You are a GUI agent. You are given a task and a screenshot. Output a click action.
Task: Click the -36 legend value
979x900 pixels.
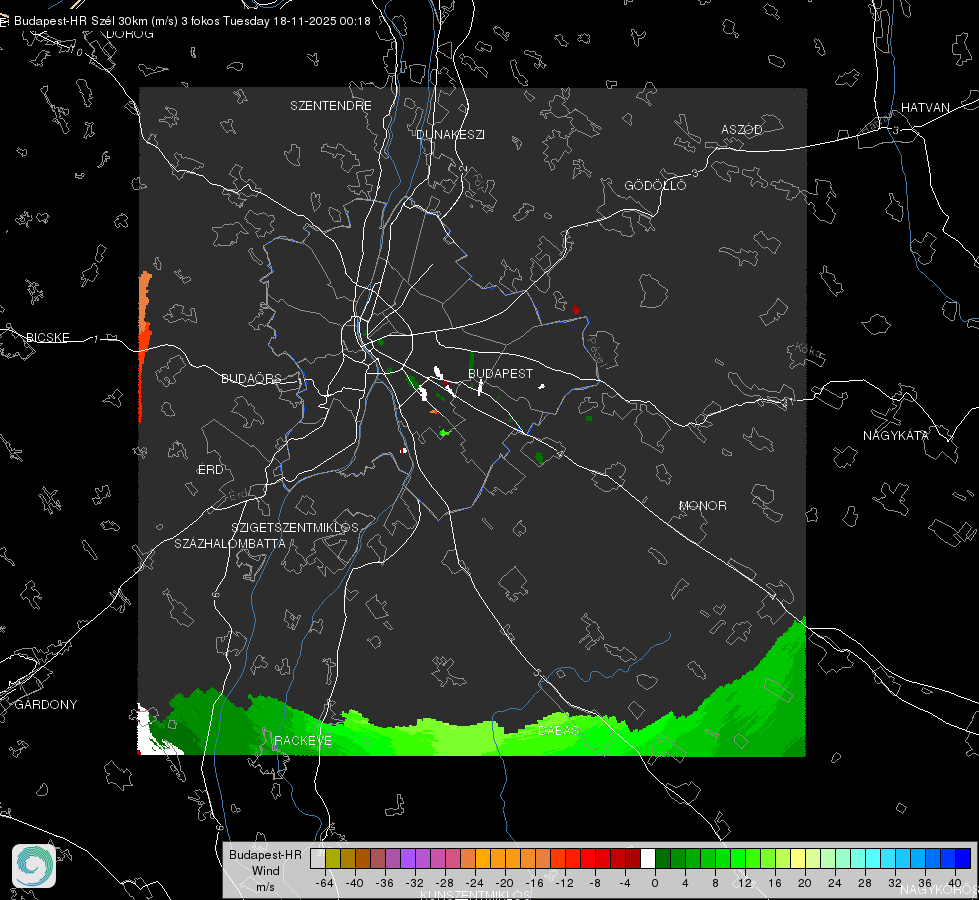coord(385,883)
